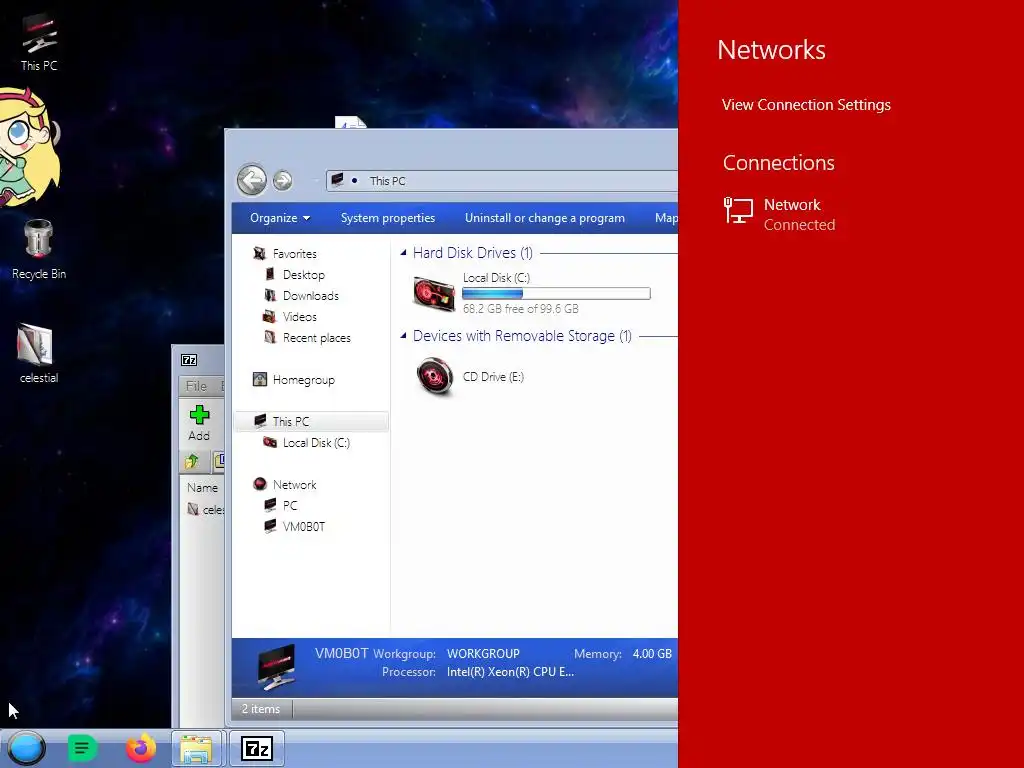This screenshot has width=1024, height=768.
Task: Select Local Disk (C:) in navigation tree
Action: [316, 443]
